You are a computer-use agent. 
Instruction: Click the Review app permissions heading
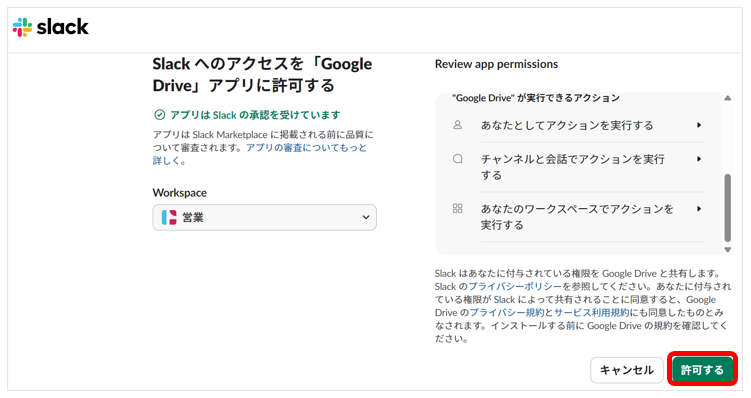point(496,64)
